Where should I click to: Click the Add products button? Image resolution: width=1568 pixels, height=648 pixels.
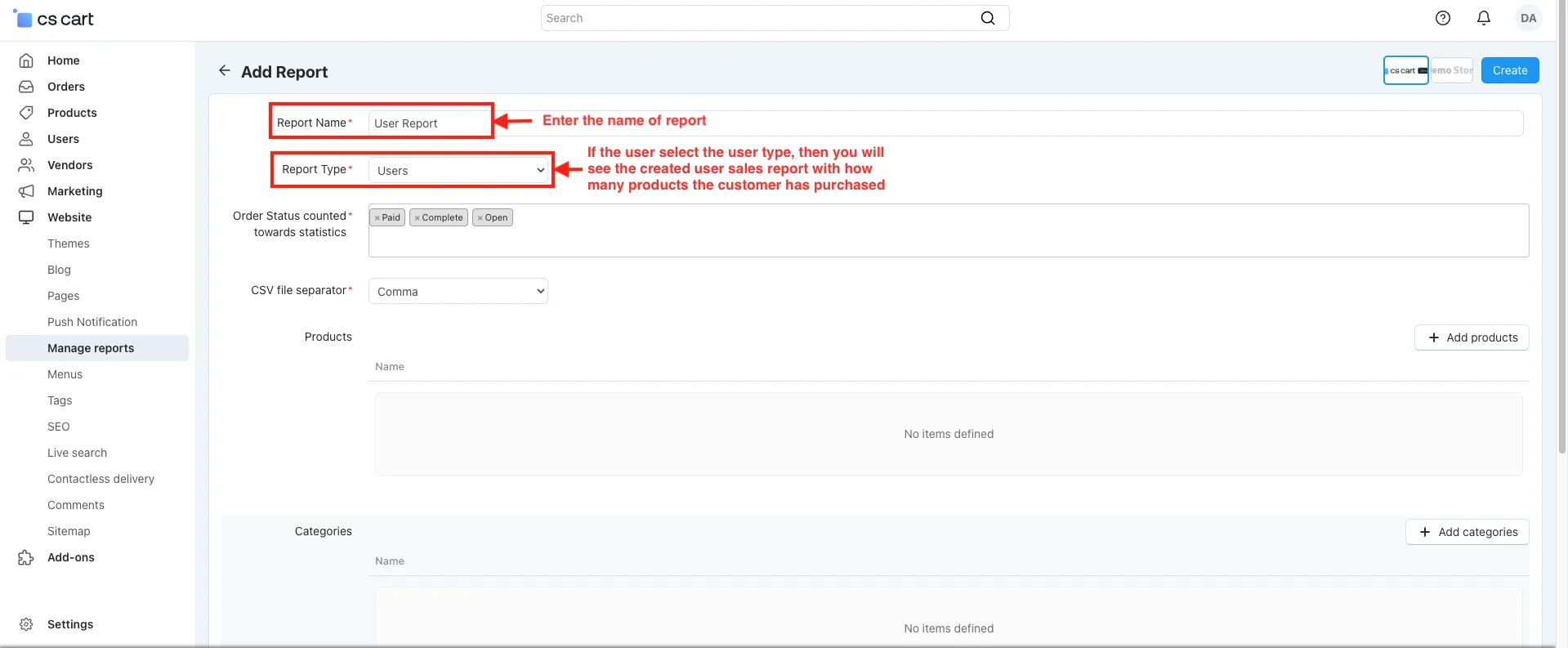[1471, 337]
